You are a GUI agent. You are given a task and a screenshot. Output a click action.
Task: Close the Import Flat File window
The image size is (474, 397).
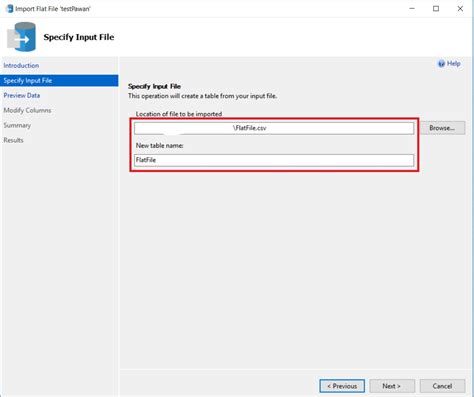[x=460, y=9]
